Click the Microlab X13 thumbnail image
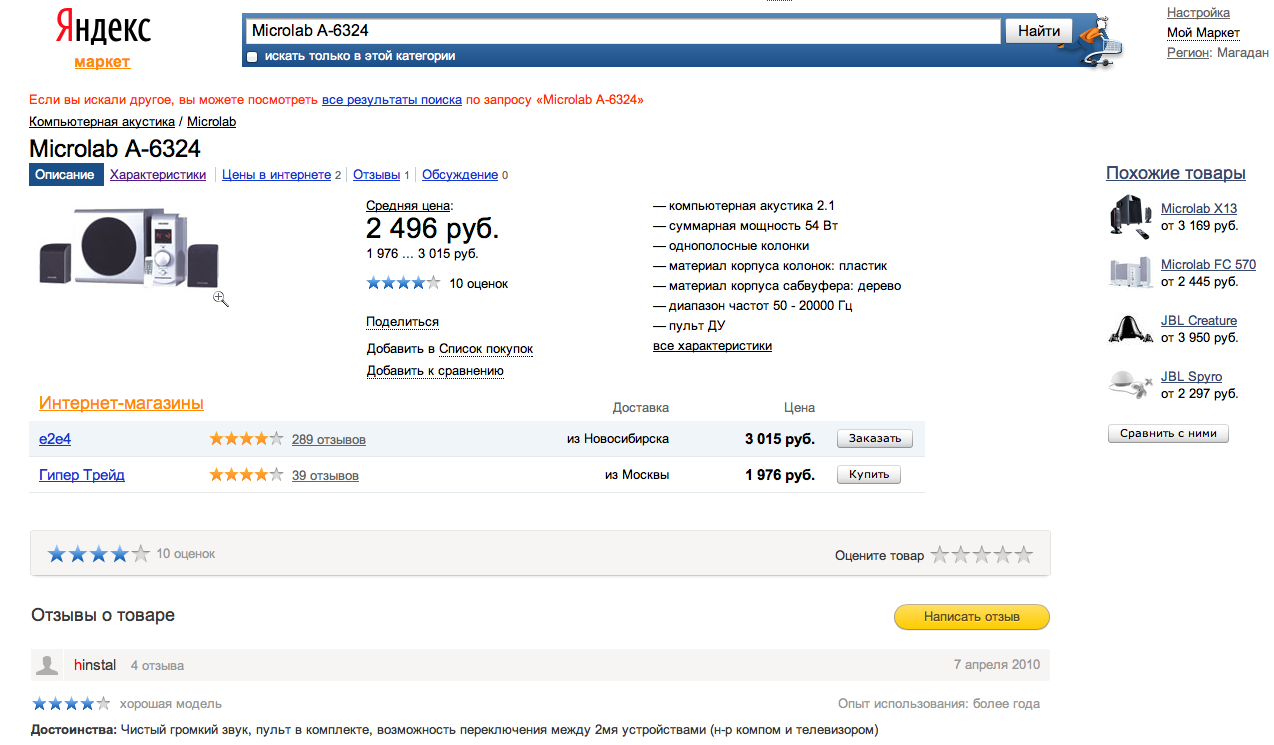Viewport: 1274px width, 745px height. (1130, 216)
